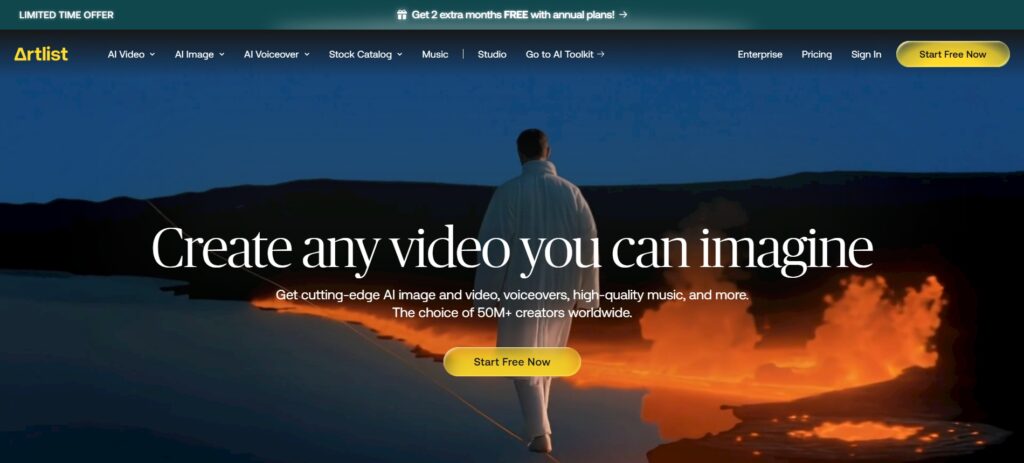Click the gift icon in the promo banner
The height and width of the screenshot is (463, 1024).
coord(402,15)
